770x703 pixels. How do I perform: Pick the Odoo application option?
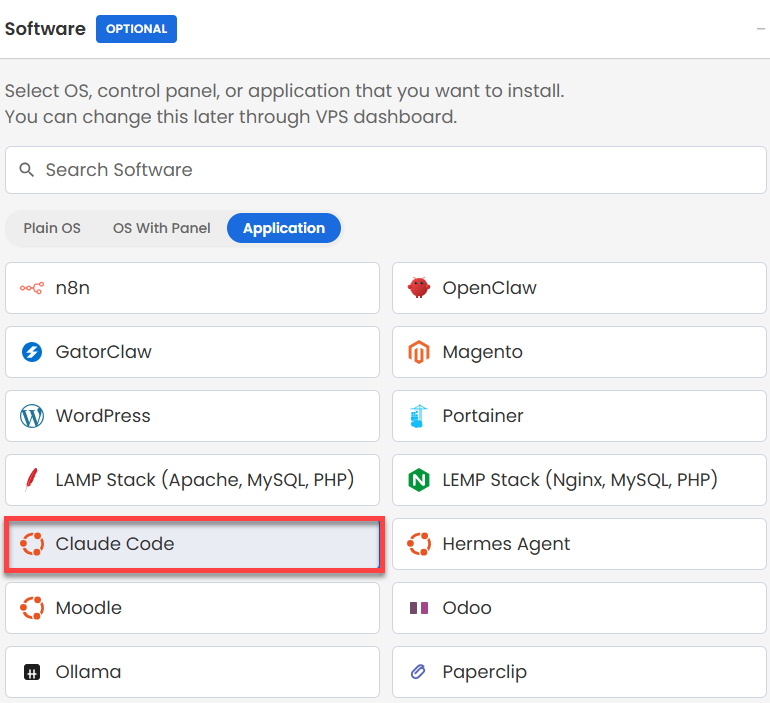[x=579, y=608]
